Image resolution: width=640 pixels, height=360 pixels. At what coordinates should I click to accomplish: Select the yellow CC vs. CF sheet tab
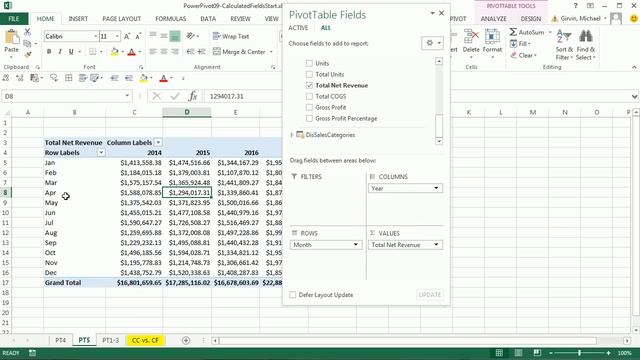(x=145, y=340)
